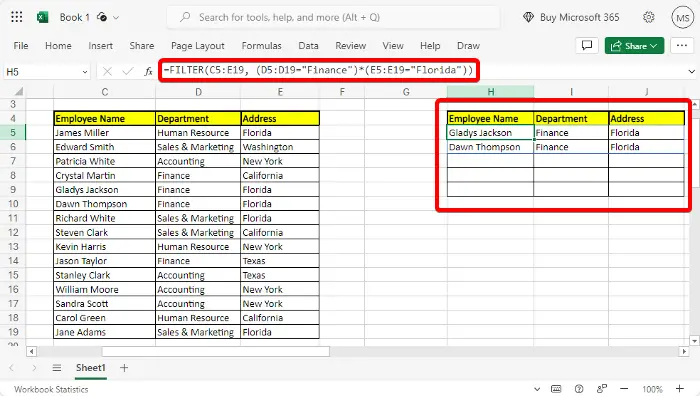Select column H header
This screenshot has width=700, height=396.
(x=491, y=92)
